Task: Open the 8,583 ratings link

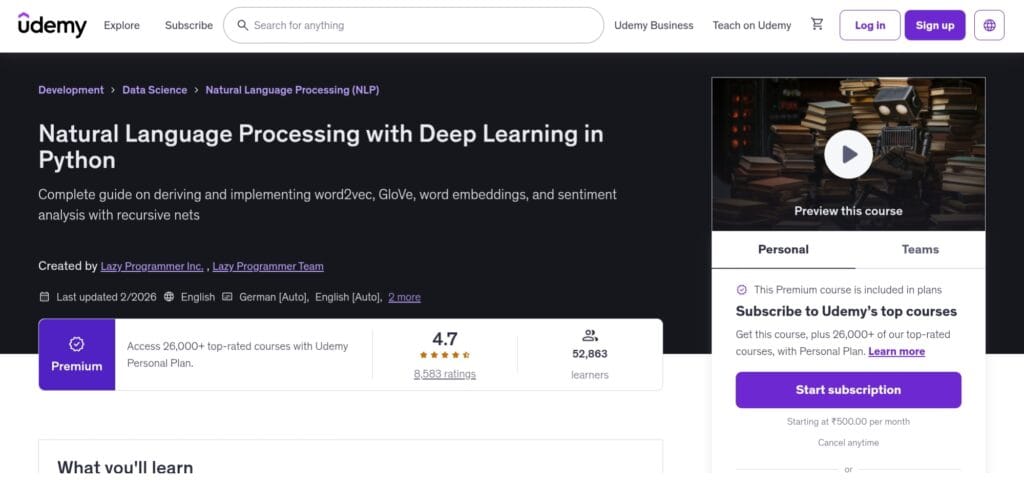Action: pos(445,374)
